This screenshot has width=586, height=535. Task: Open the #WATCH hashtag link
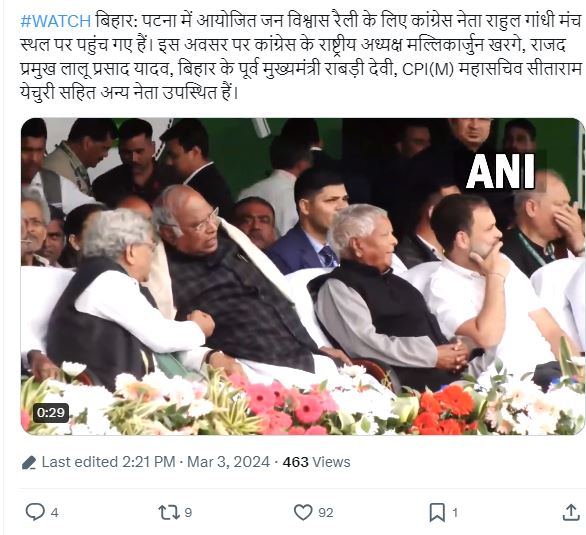(56, 21)
